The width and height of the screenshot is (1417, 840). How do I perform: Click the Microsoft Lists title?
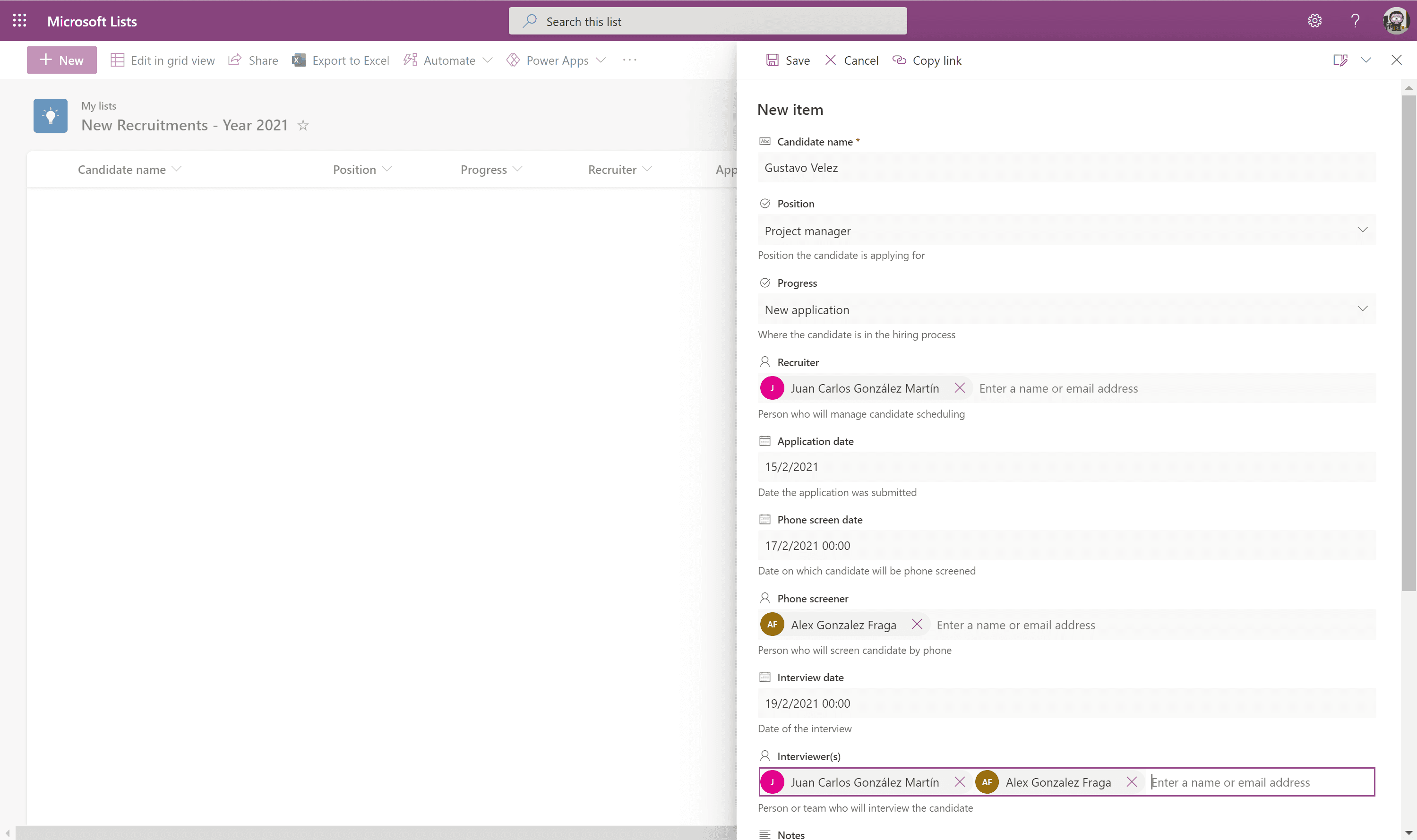point(92,22)
